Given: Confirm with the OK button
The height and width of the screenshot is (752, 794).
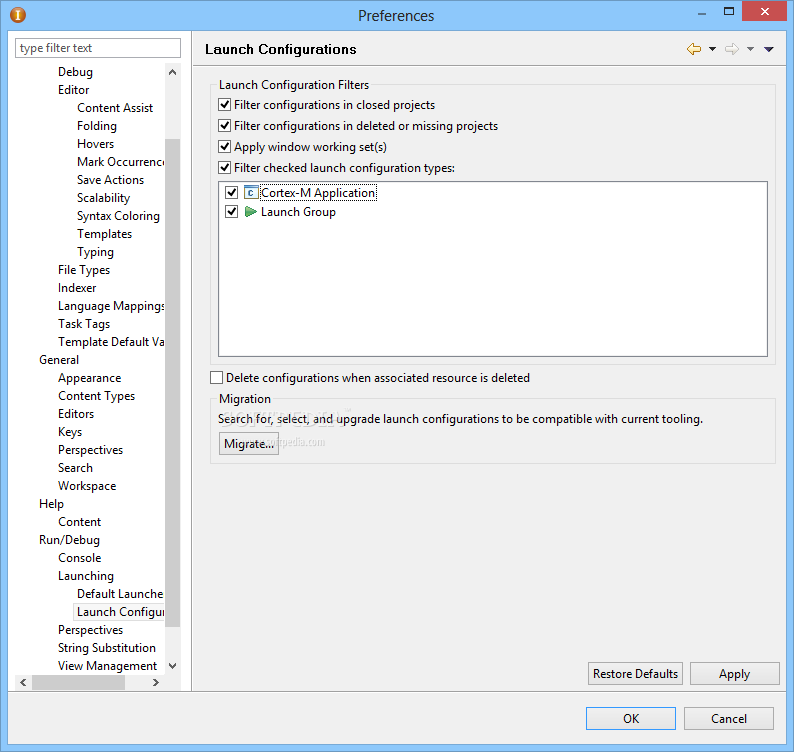Looking at the screenshot, I should (x=631, y=719).
